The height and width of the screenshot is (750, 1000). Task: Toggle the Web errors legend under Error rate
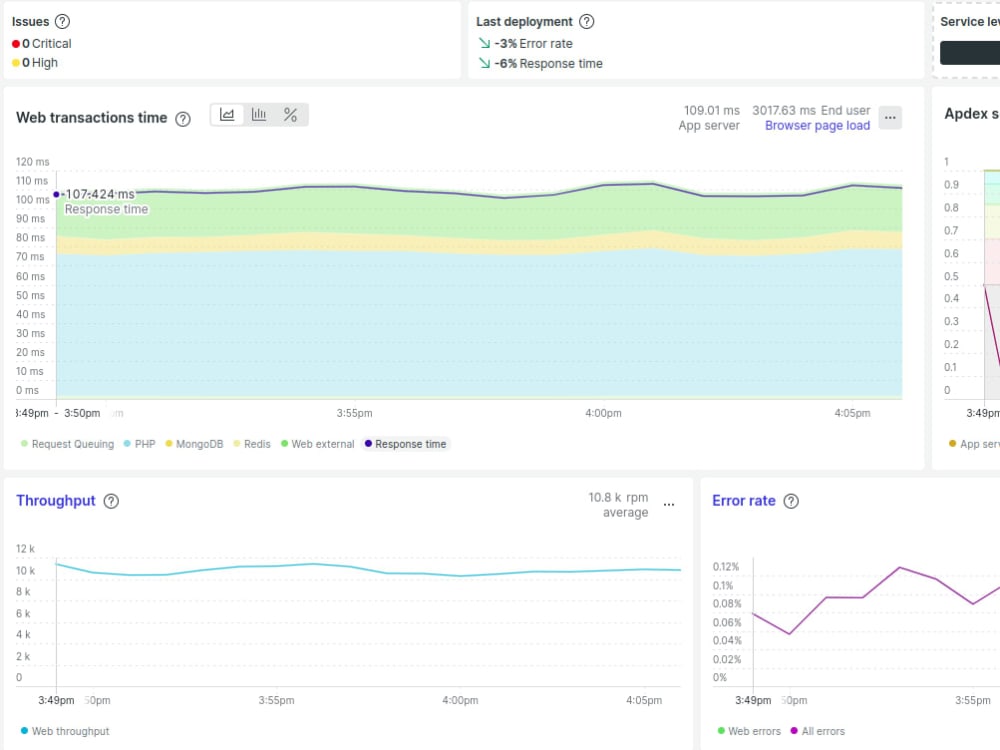(748, 731)
